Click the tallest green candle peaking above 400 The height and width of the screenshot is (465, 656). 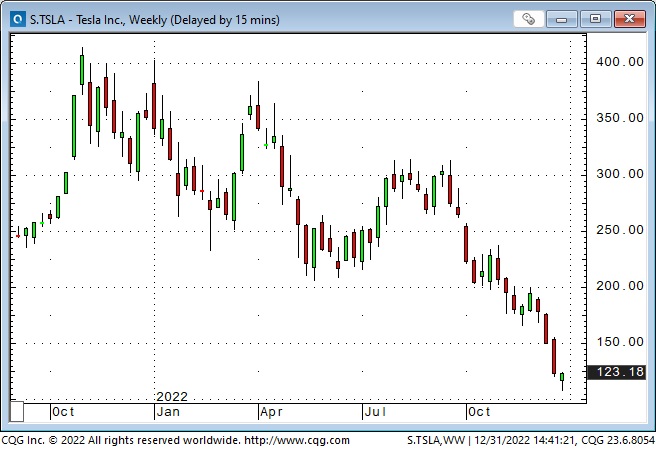82,70
